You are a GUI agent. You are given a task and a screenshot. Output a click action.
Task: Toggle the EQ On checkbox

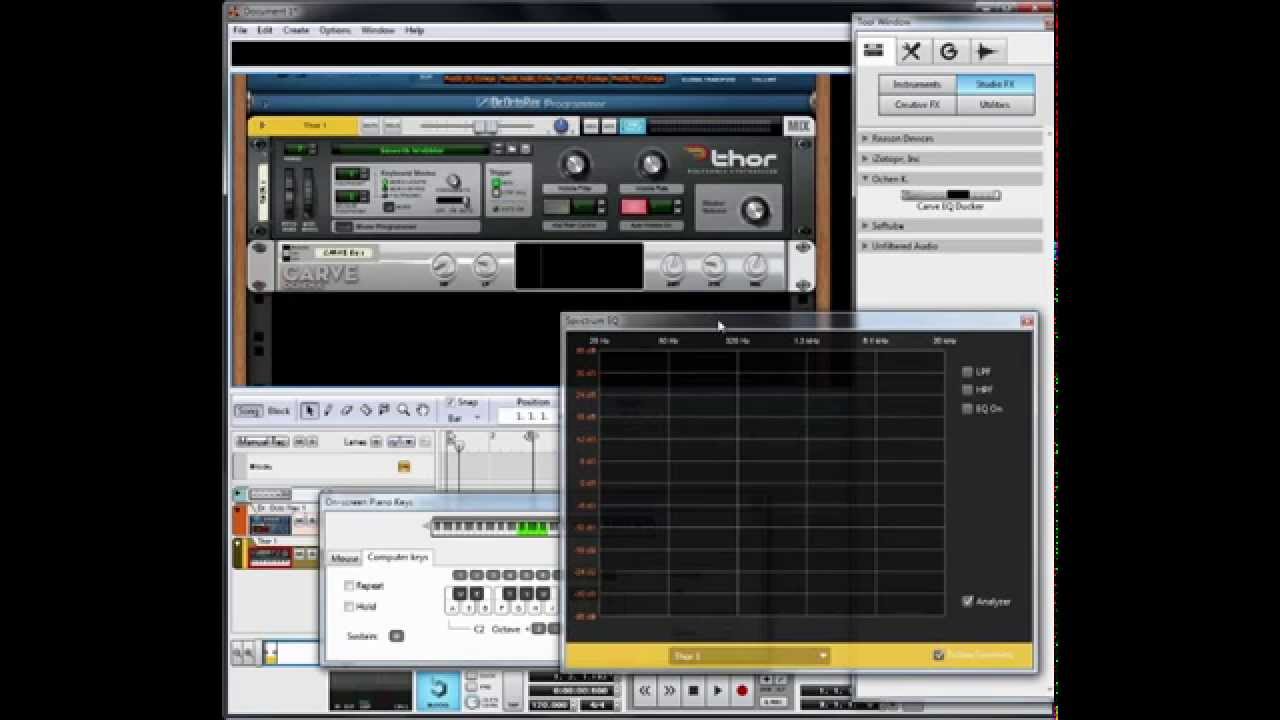click(967, 409)
